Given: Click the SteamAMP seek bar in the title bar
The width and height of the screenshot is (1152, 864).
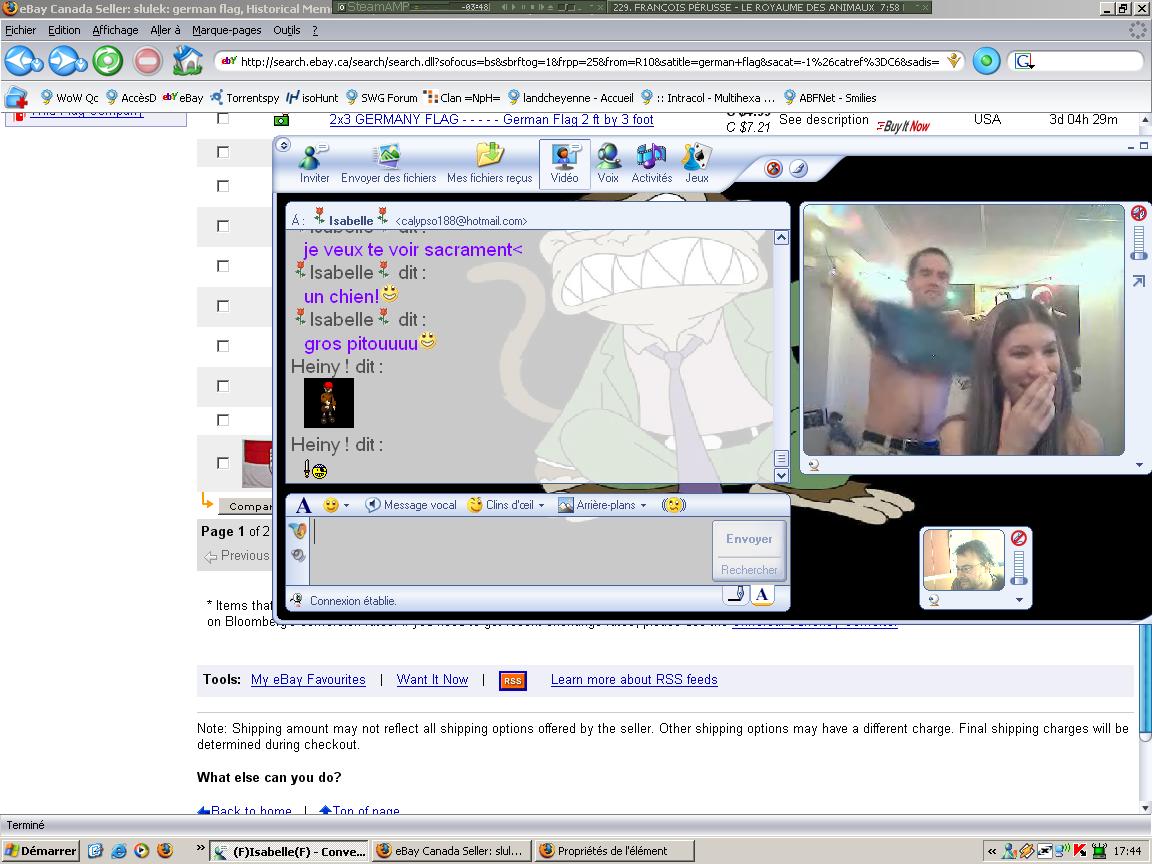Looking at the screenshot, I should click(439, 7).
